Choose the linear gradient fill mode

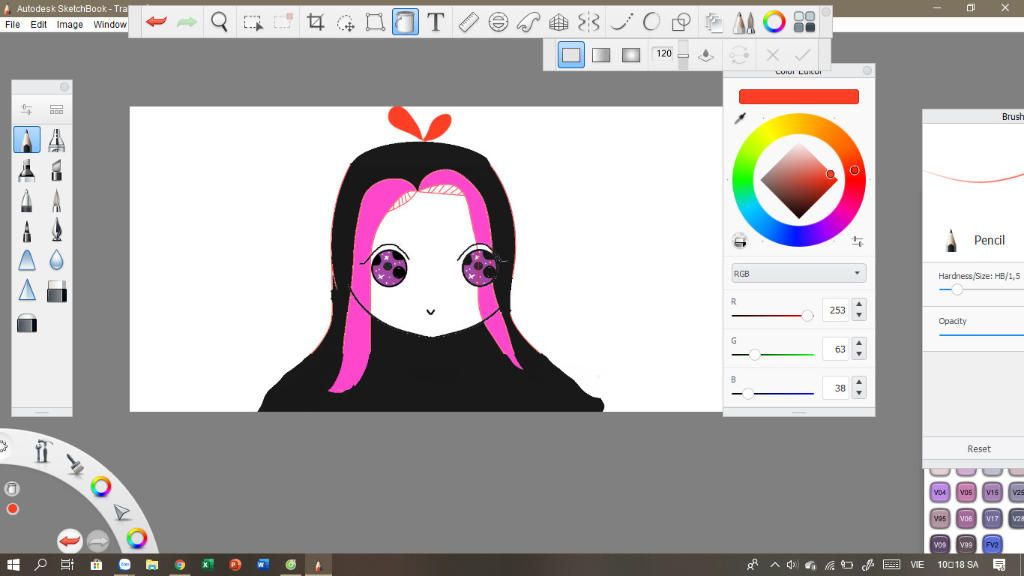tap(601, 55)
